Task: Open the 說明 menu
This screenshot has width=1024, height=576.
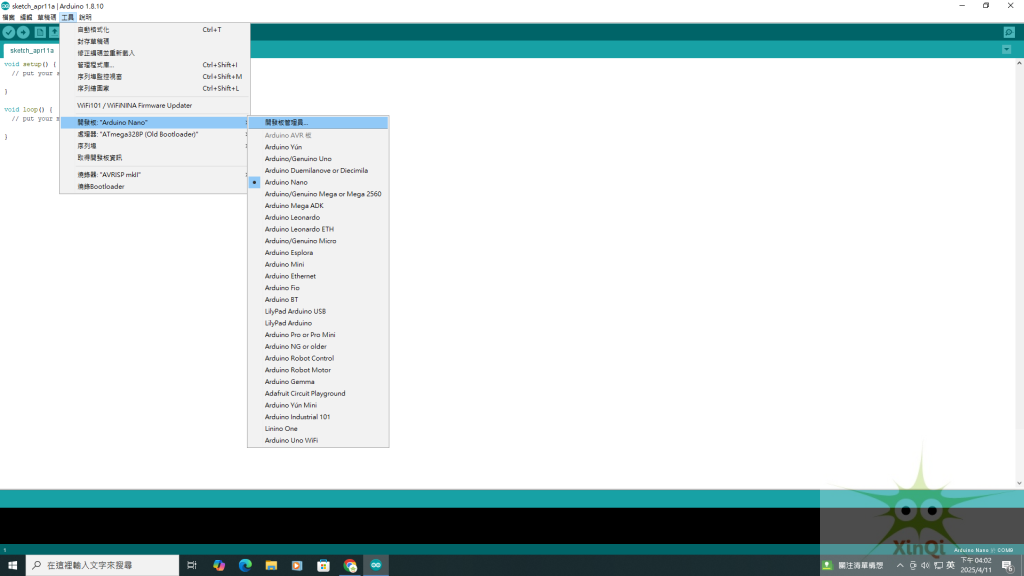Action: point(86,18)
